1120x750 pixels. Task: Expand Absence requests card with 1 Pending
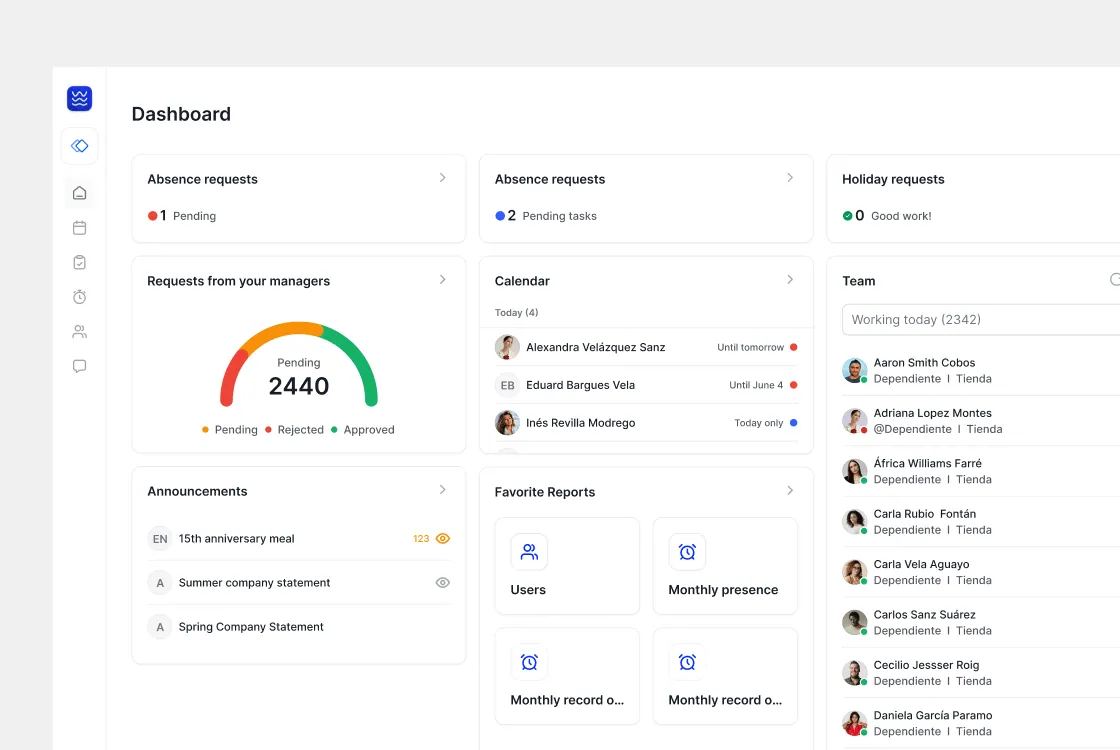(443, 178)
